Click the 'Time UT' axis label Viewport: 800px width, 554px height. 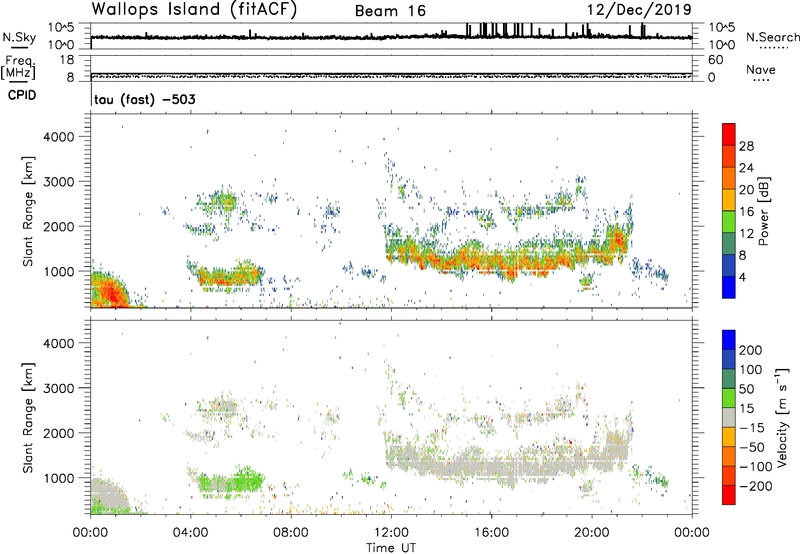(391, 548)
